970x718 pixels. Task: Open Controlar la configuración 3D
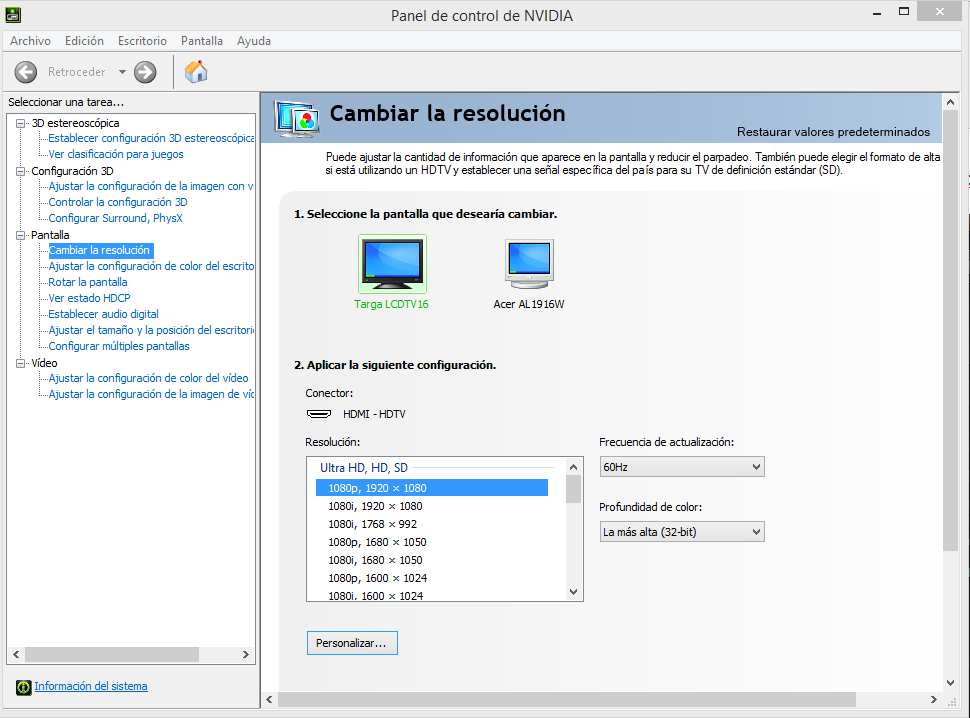pyautogui.click(x=118, y=202)
